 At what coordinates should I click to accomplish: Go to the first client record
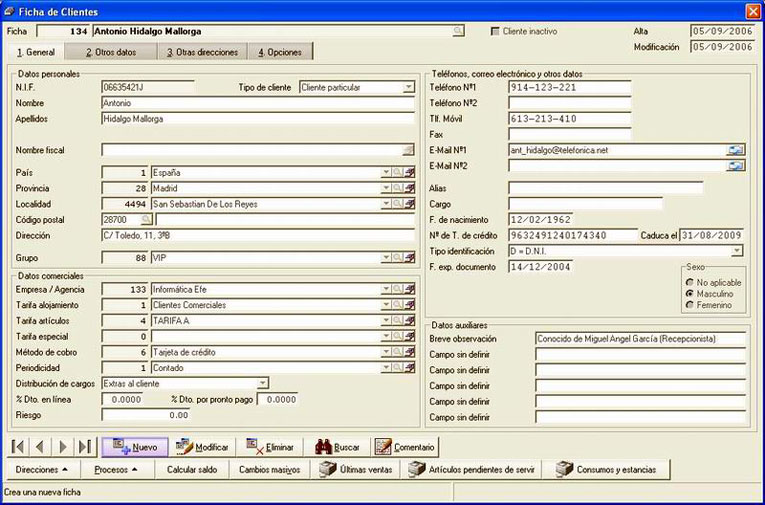tap(18, 446)
